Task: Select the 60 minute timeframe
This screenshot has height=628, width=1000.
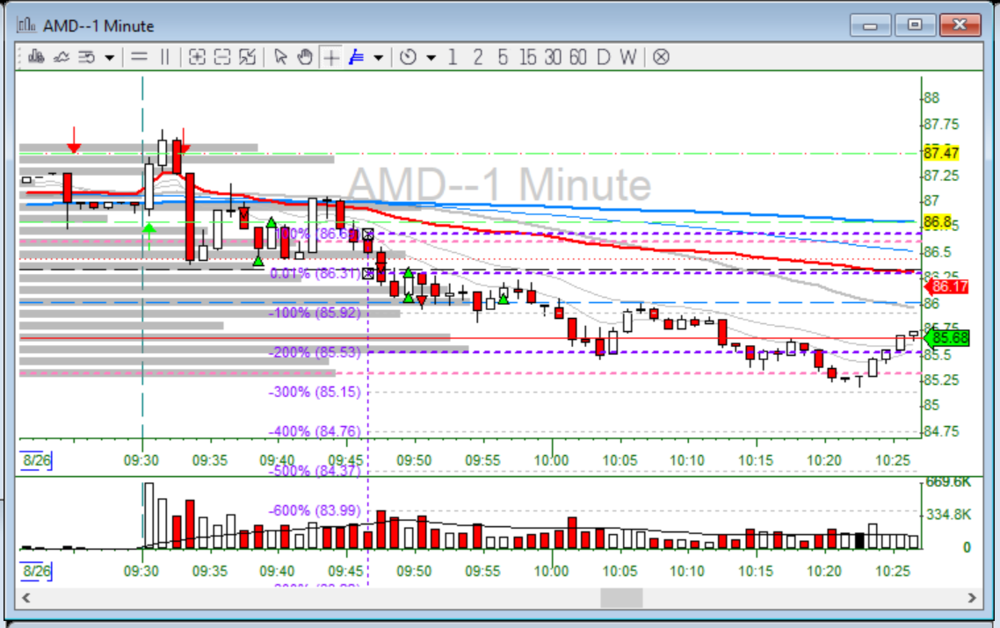Action: click(577, 57)
